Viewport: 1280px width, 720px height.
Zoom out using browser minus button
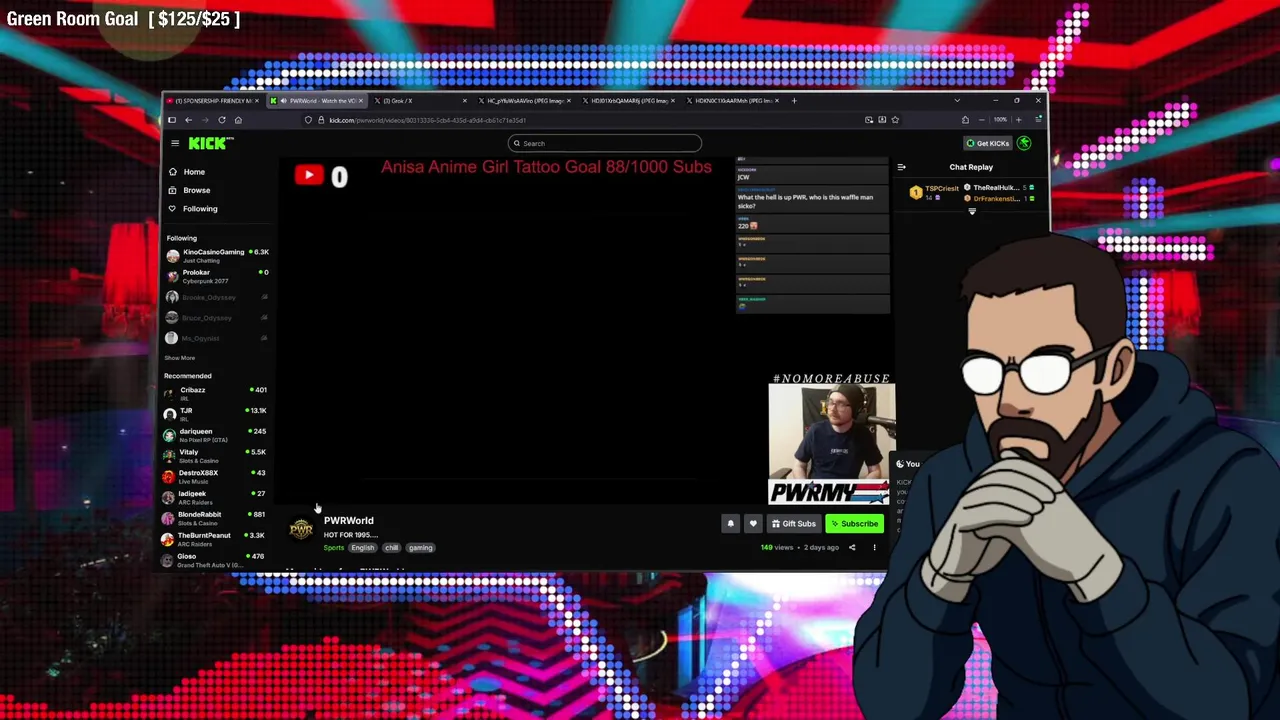point(981,120)
